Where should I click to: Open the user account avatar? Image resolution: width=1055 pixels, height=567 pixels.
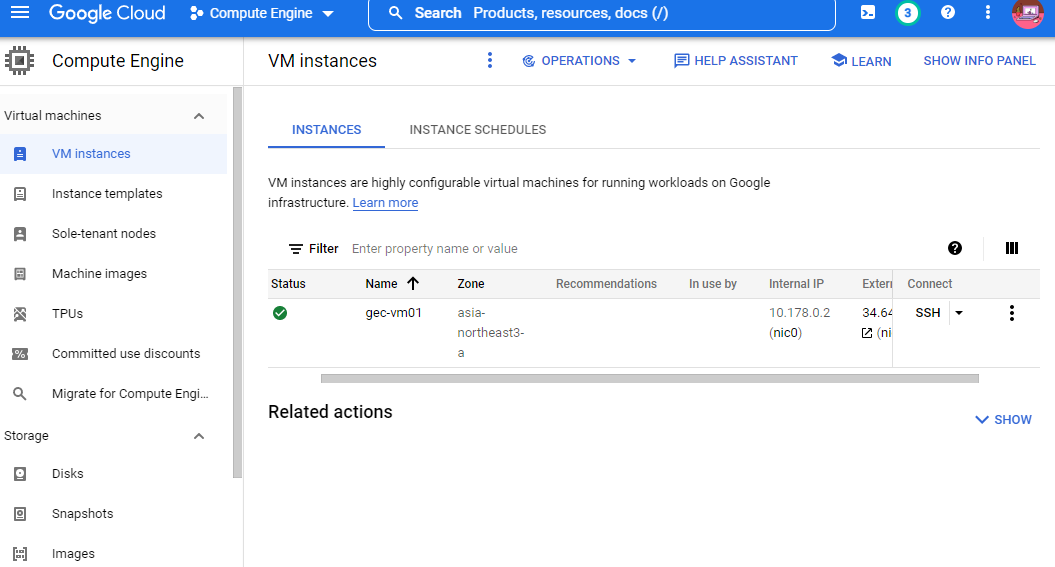tap(1027, 13)
